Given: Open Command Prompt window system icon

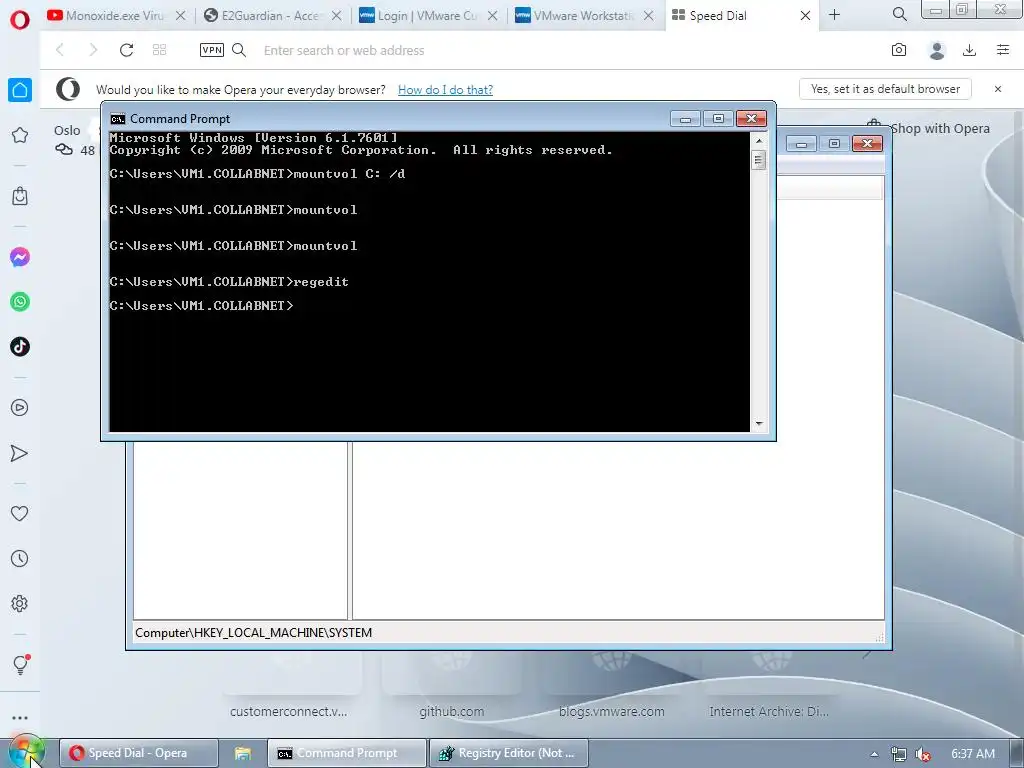Looking at the screenshot, I should 118,119.
